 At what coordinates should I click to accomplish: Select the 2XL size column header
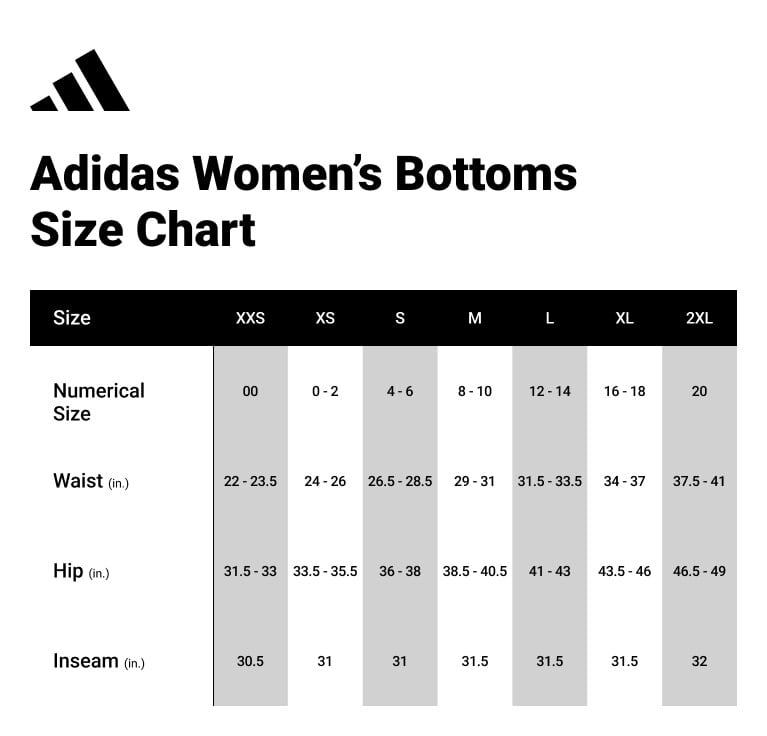(699, 318)
